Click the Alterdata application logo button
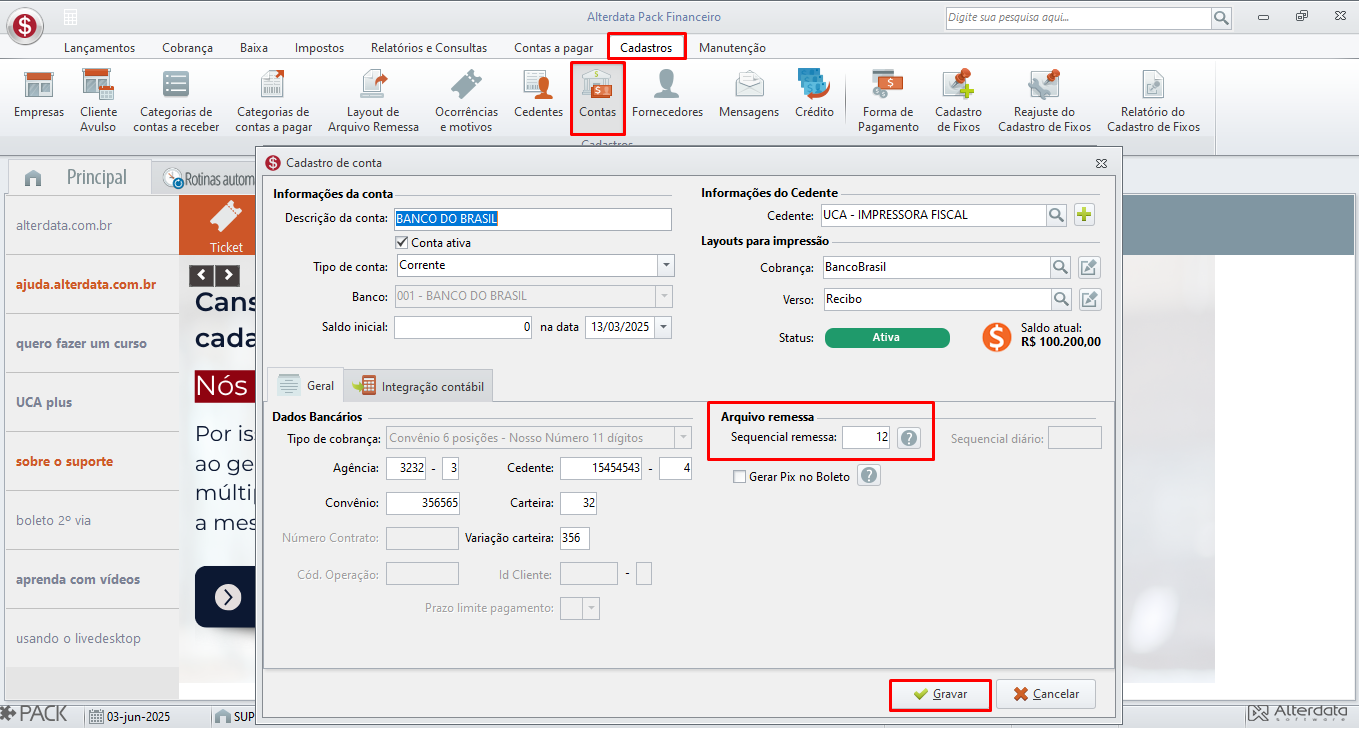This screenshot has width=1359, height=751. [25, 25]
